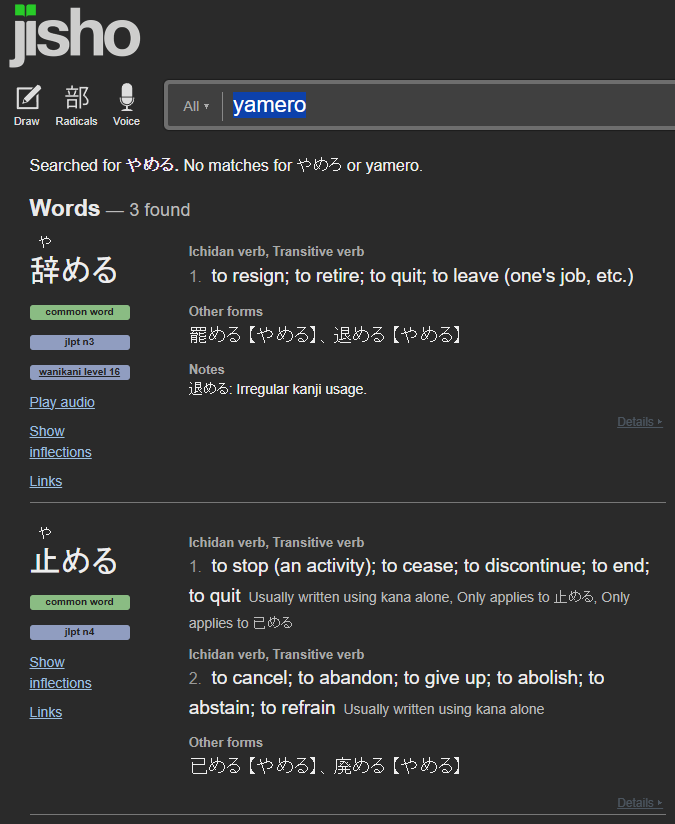This screenshot has height=824, width=675.
Task: Show inflections for 辞める
Action: pyautogui.click(x=60, y=441)
